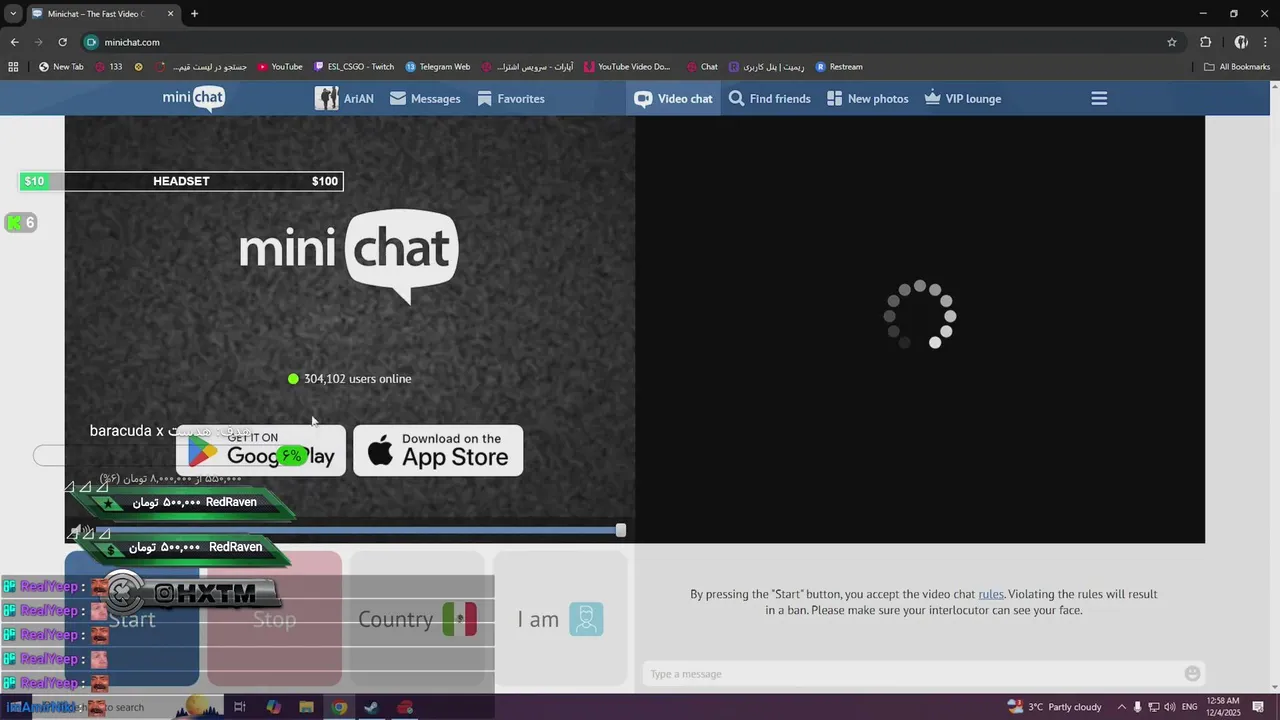Open the emoji picker in message box
Viewport: 1280px width, 720px height.
(1192, 674)
